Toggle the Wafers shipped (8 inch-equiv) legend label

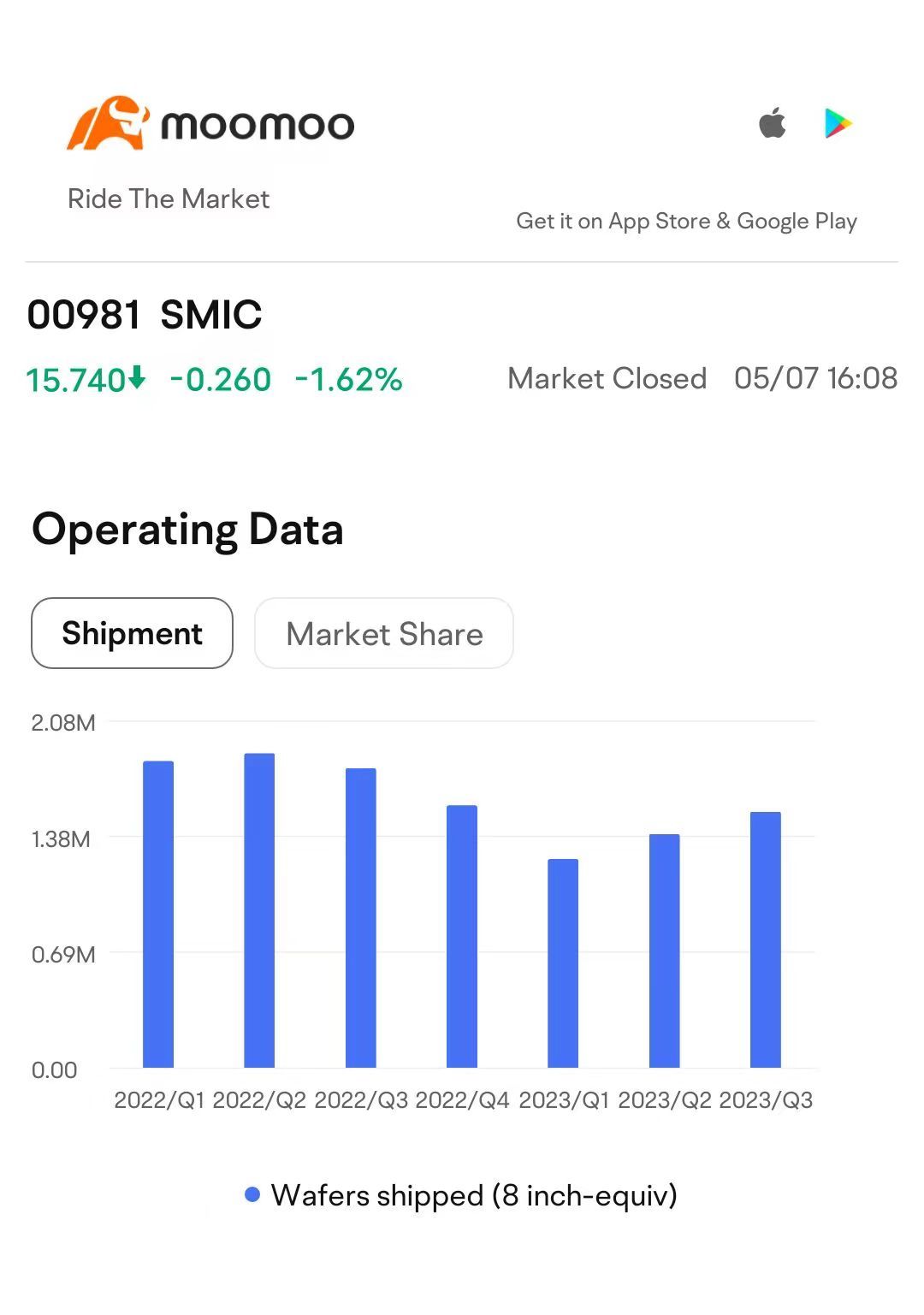tap(474, 1195)
